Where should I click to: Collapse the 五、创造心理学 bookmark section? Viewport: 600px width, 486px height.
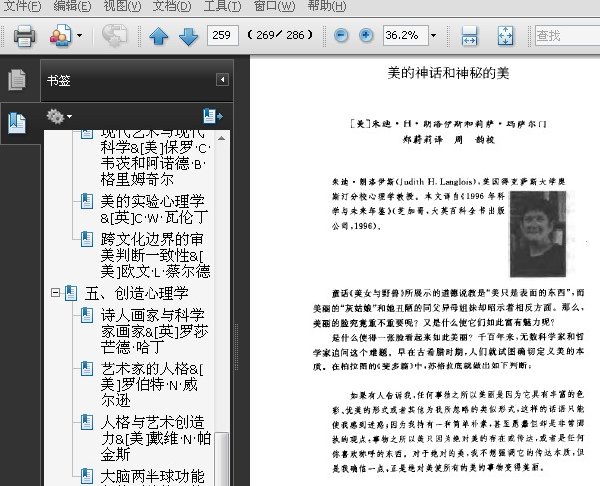[x=55, y=293]
